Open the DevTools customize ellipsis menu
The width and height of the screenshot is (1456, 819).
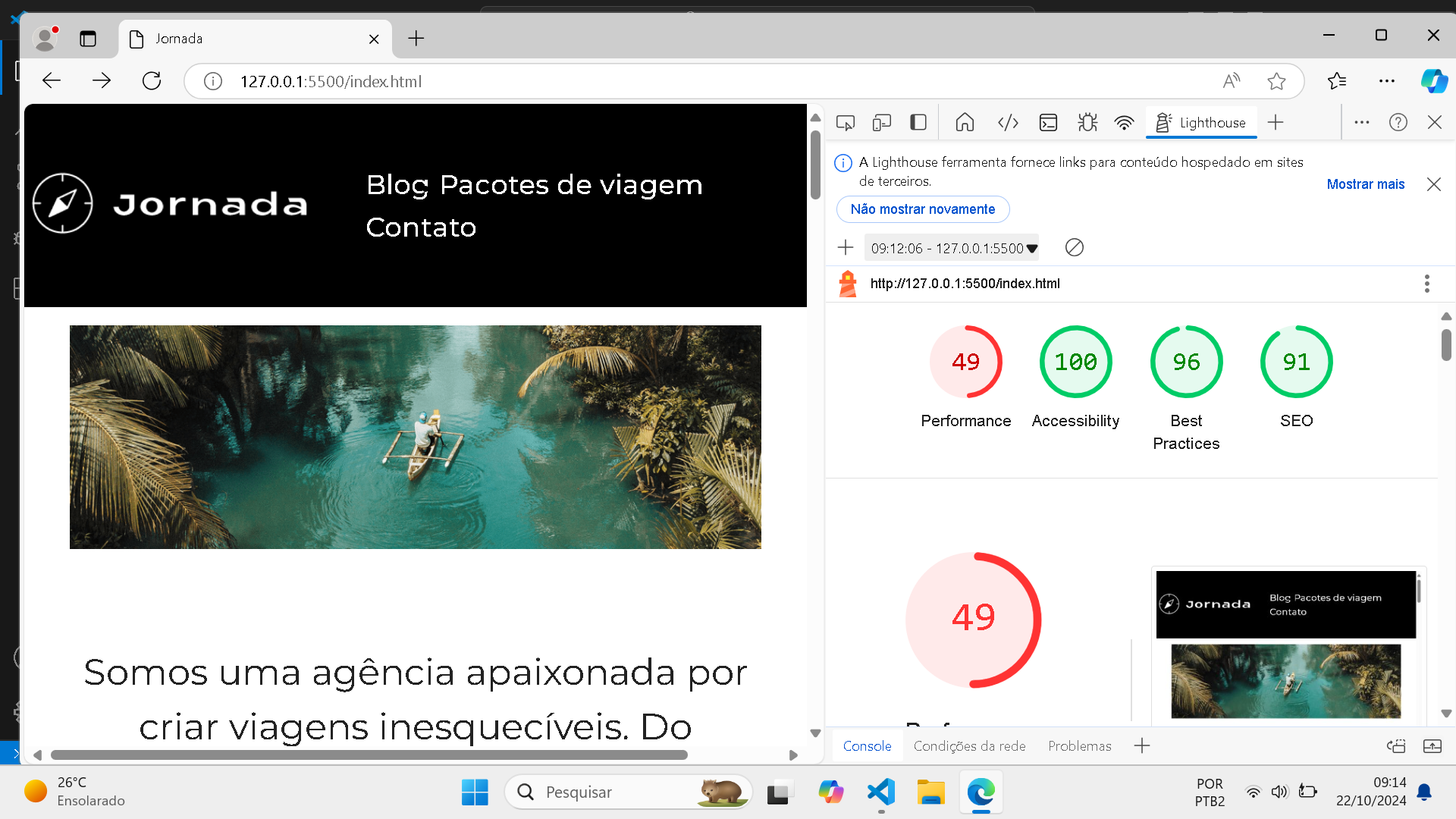tap(1362, 123)
